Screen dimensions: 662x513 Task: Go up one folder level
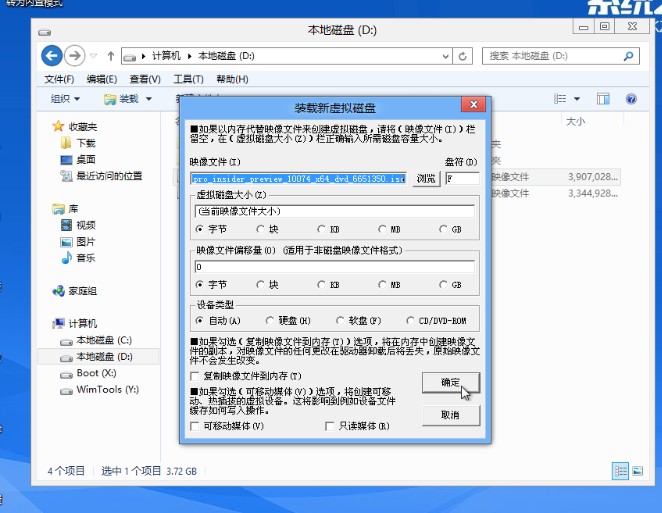tap(108, 56)
